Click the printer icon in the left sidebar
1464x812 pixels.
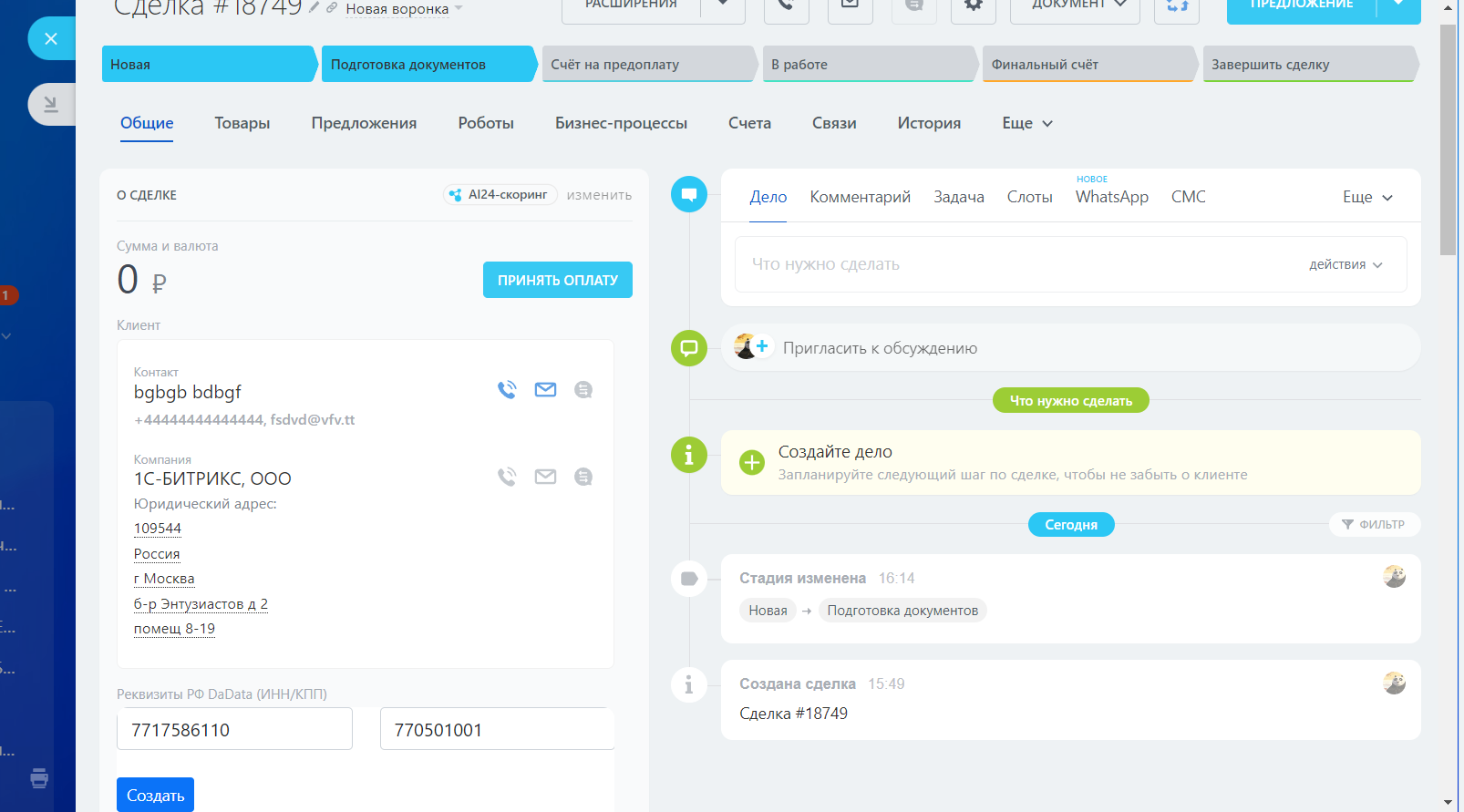click(39, 778)
